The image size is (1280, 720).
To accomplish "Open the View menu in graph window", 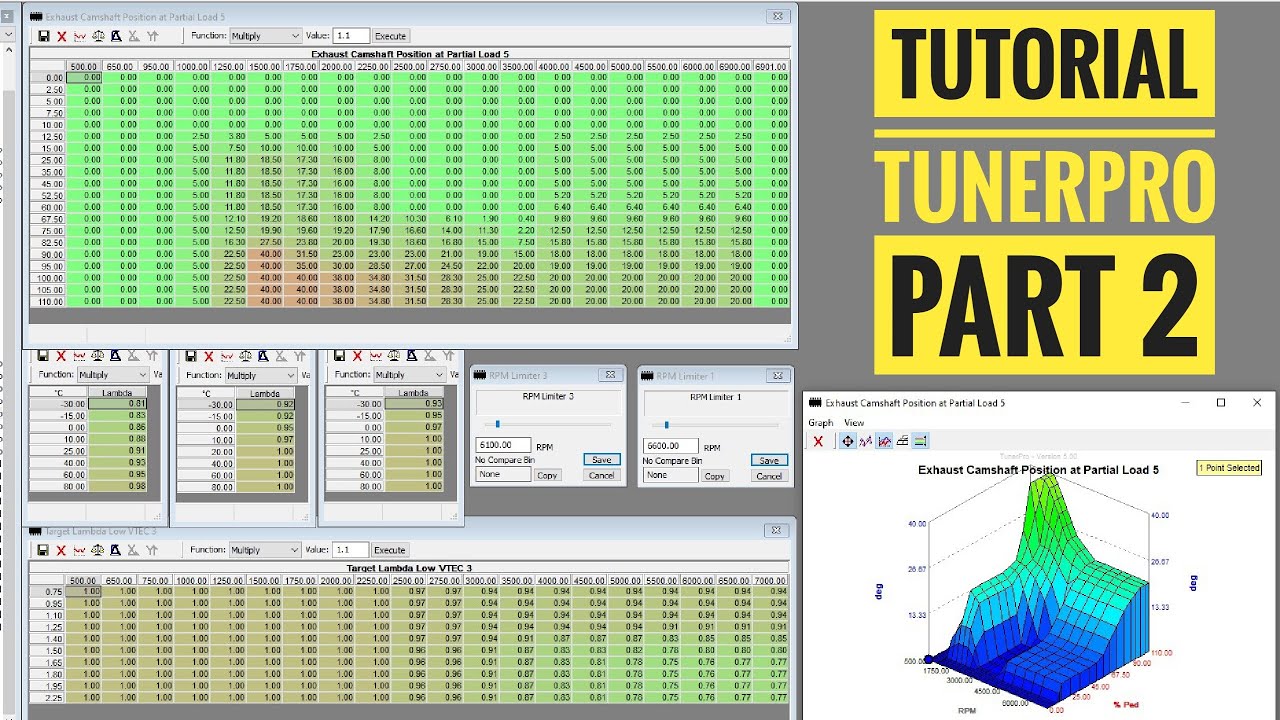I will pos(854,423).
